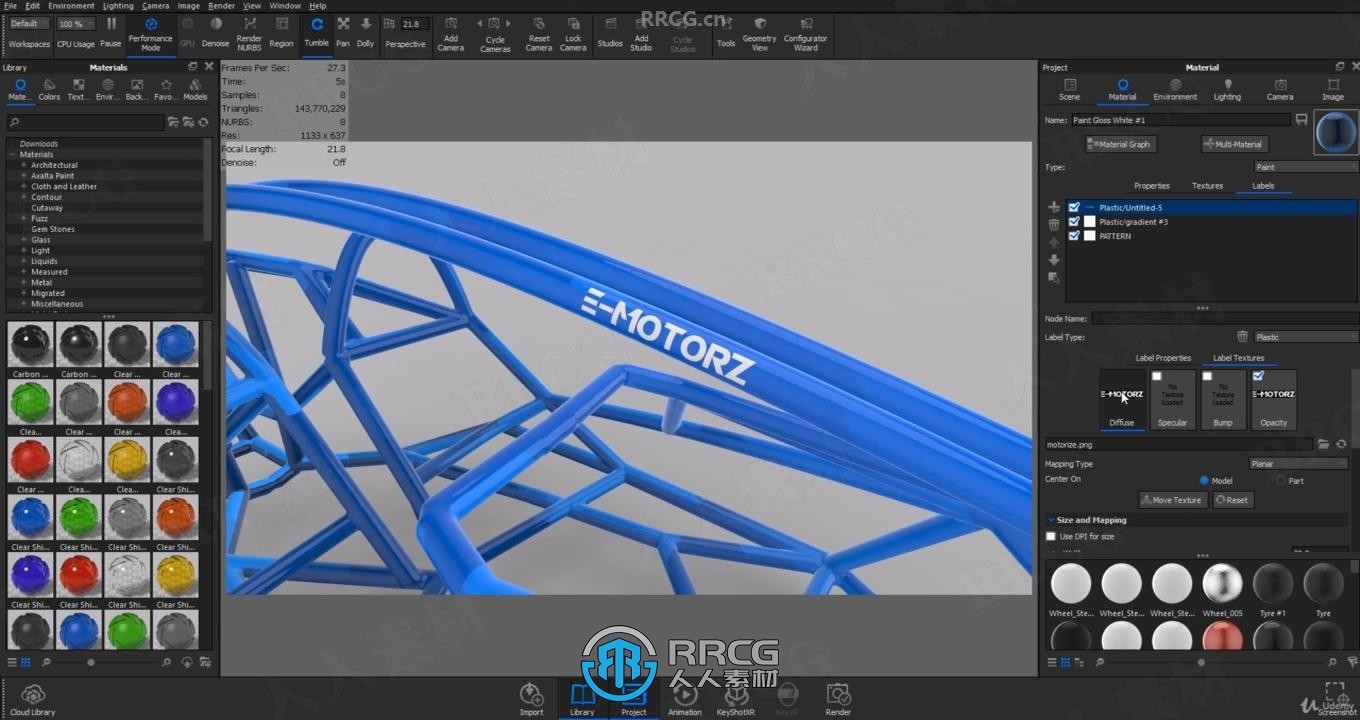Open the Label Type Plastic dropdown
This screenshot has height=720, width=1360.
click(1305, 337)
